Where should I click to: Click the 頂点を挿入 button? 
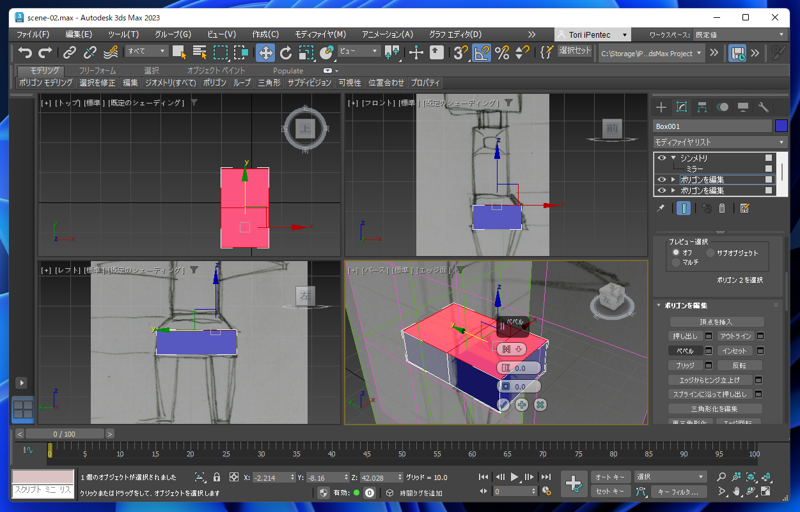point(716,322)
